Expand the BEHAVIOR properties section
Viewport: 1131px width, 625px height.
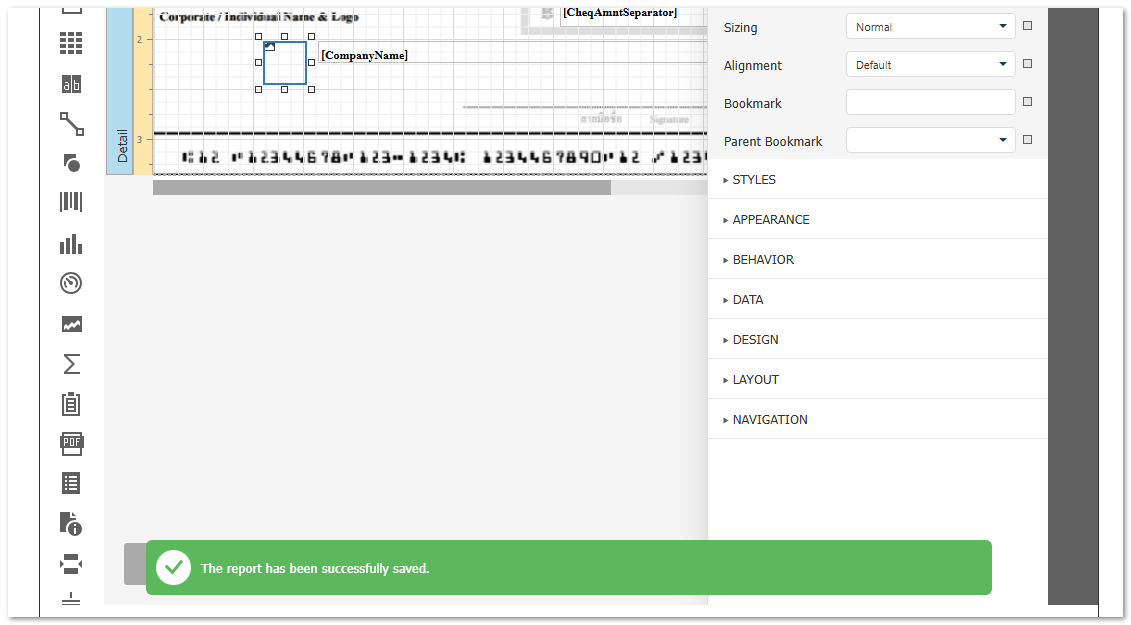pos(762,260)
